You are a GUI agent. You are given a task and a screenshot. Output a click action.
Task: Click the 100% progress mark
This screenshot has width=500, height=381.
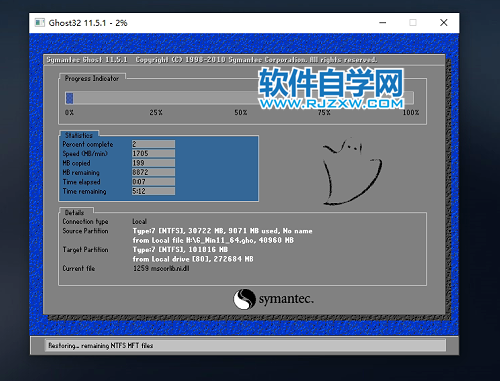point(411,113)
